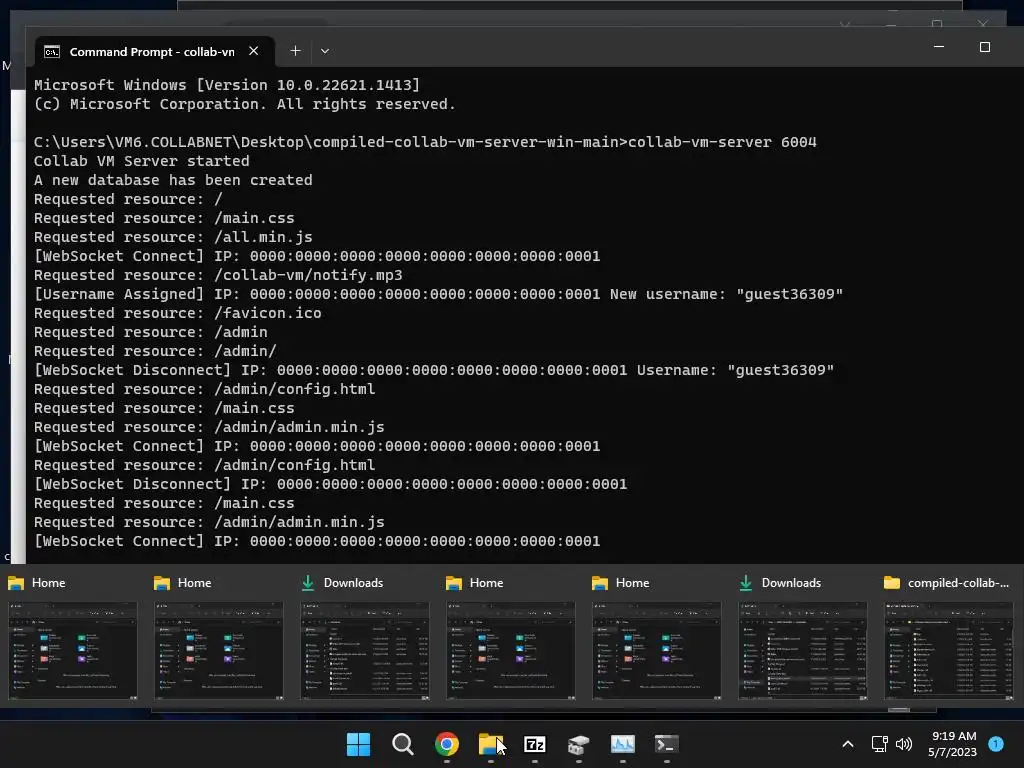Click the Microsoft Windows version line
This screenshot has width=1024, height=768.
coord(227,85)
